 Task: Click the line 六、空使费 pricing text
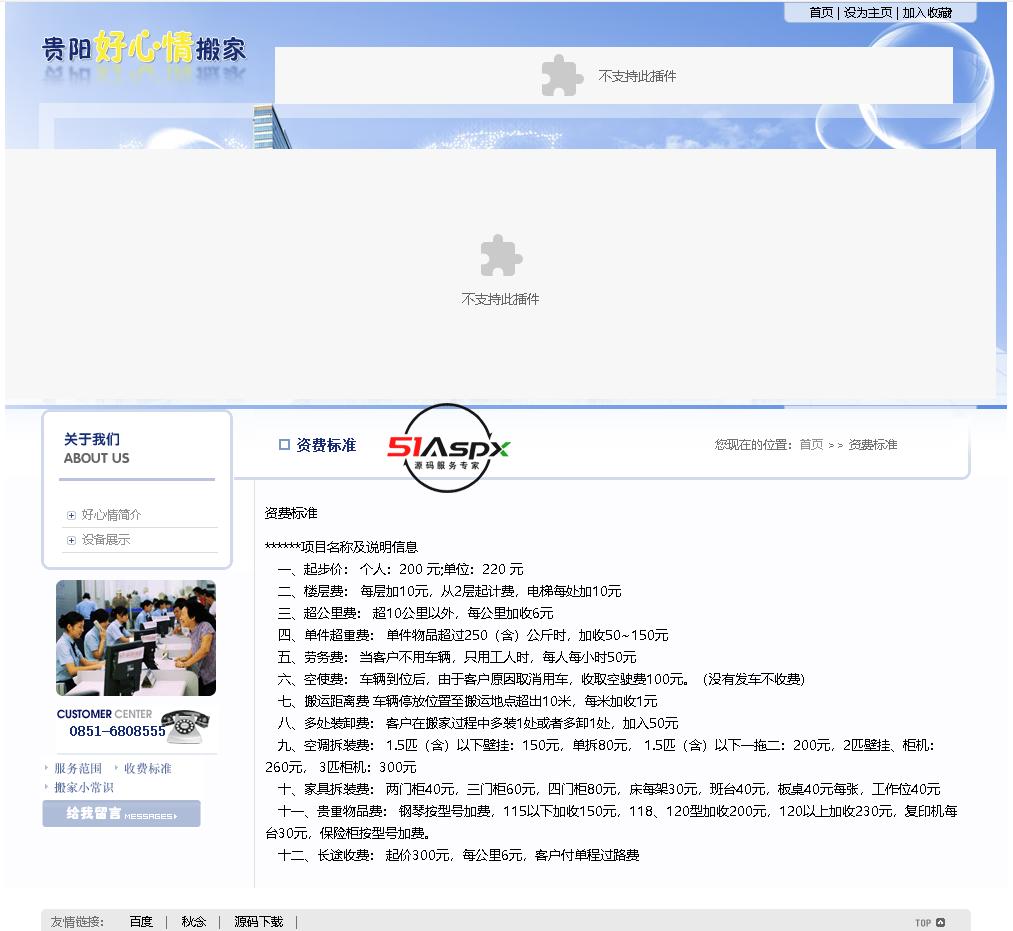541,679
